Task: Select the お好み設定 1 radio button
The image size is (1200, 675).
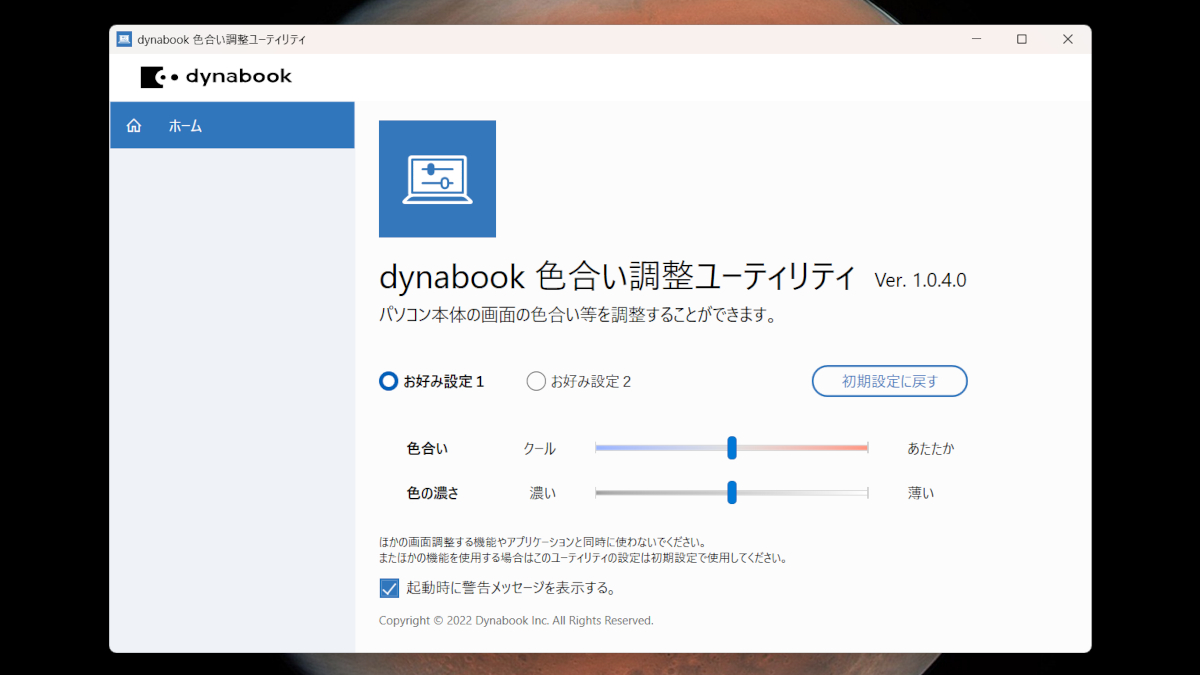Action: click(x=388, y=381)
